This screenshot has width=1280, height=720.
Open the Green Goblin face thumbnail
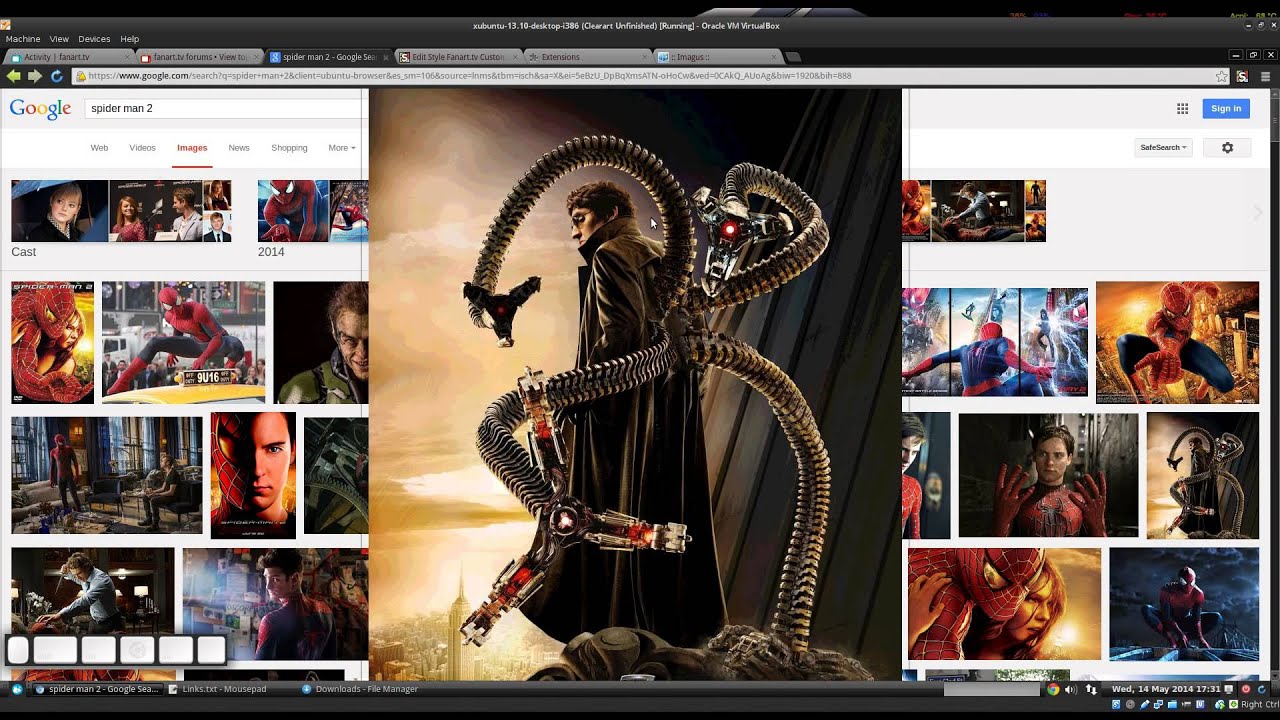click(x=321, y=342)
